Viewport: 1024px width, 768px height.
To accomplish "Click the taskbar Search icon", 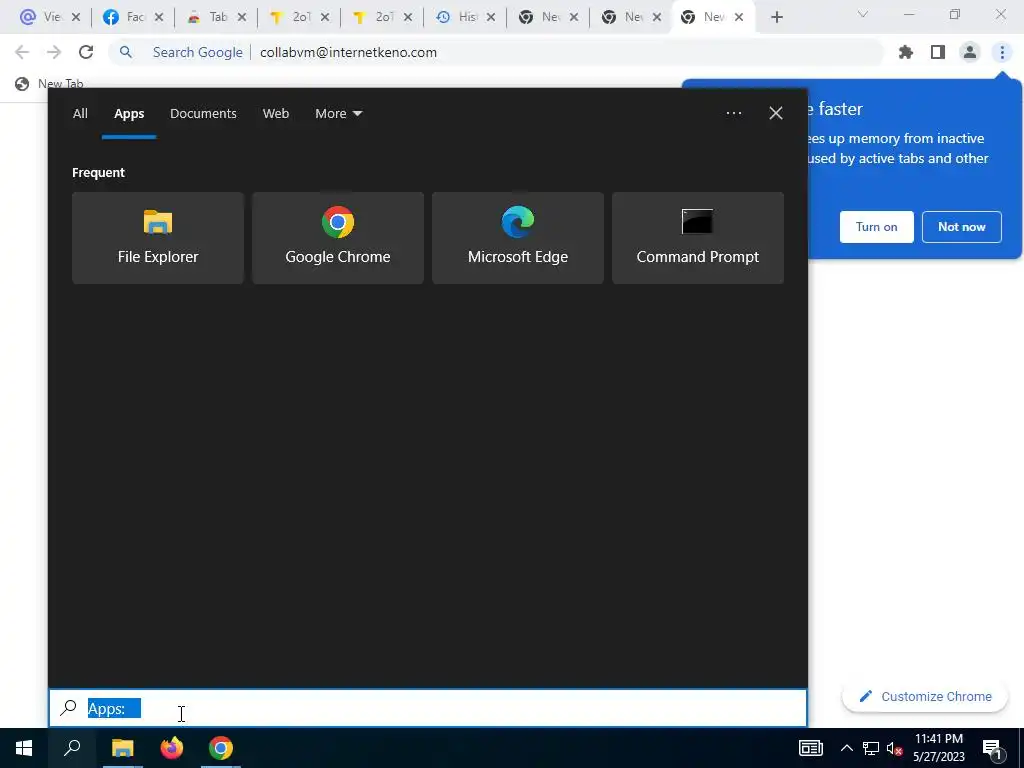I will pos(72,748).
